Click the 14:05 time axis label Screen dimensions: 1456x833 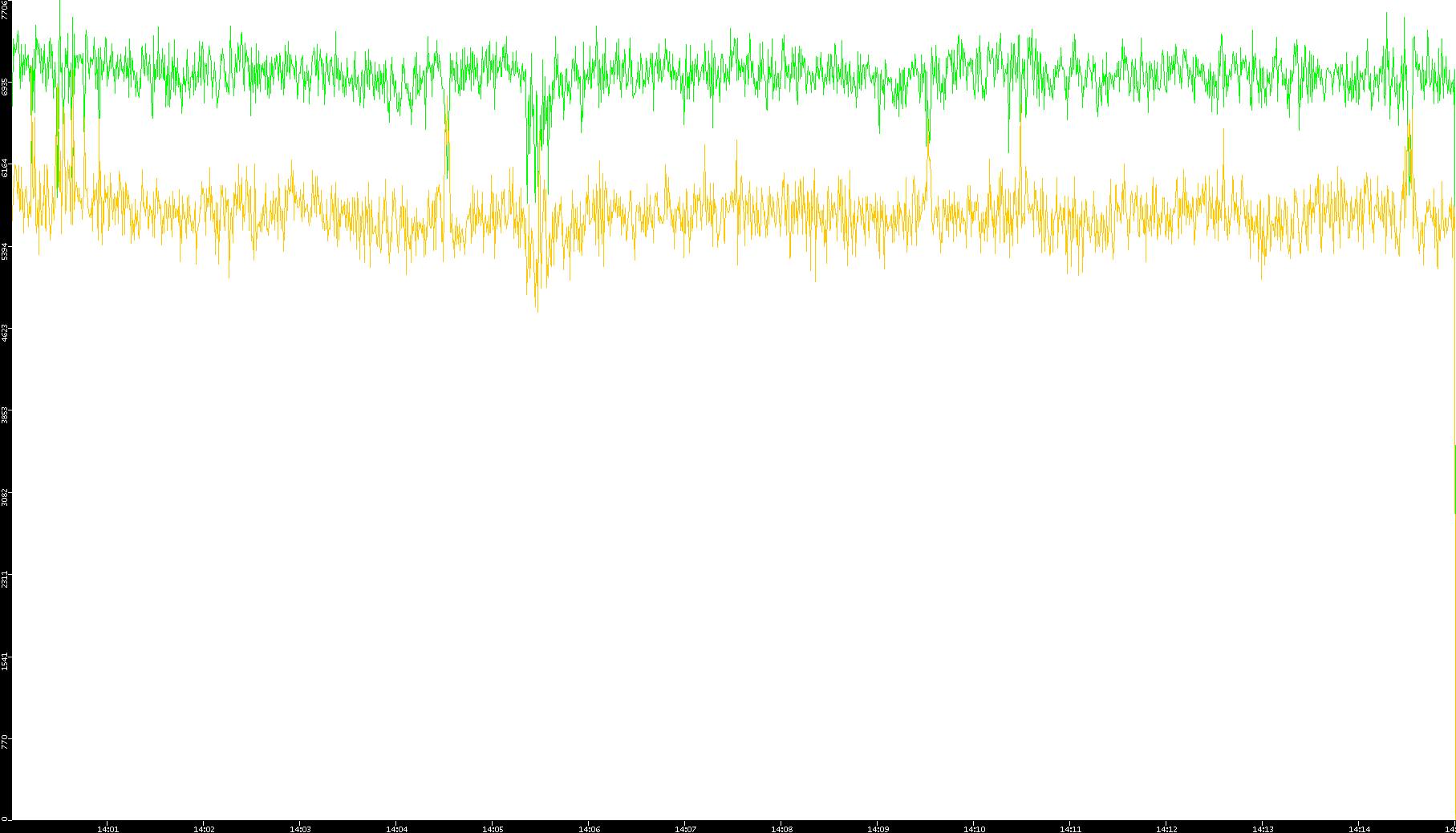(493, 829)
